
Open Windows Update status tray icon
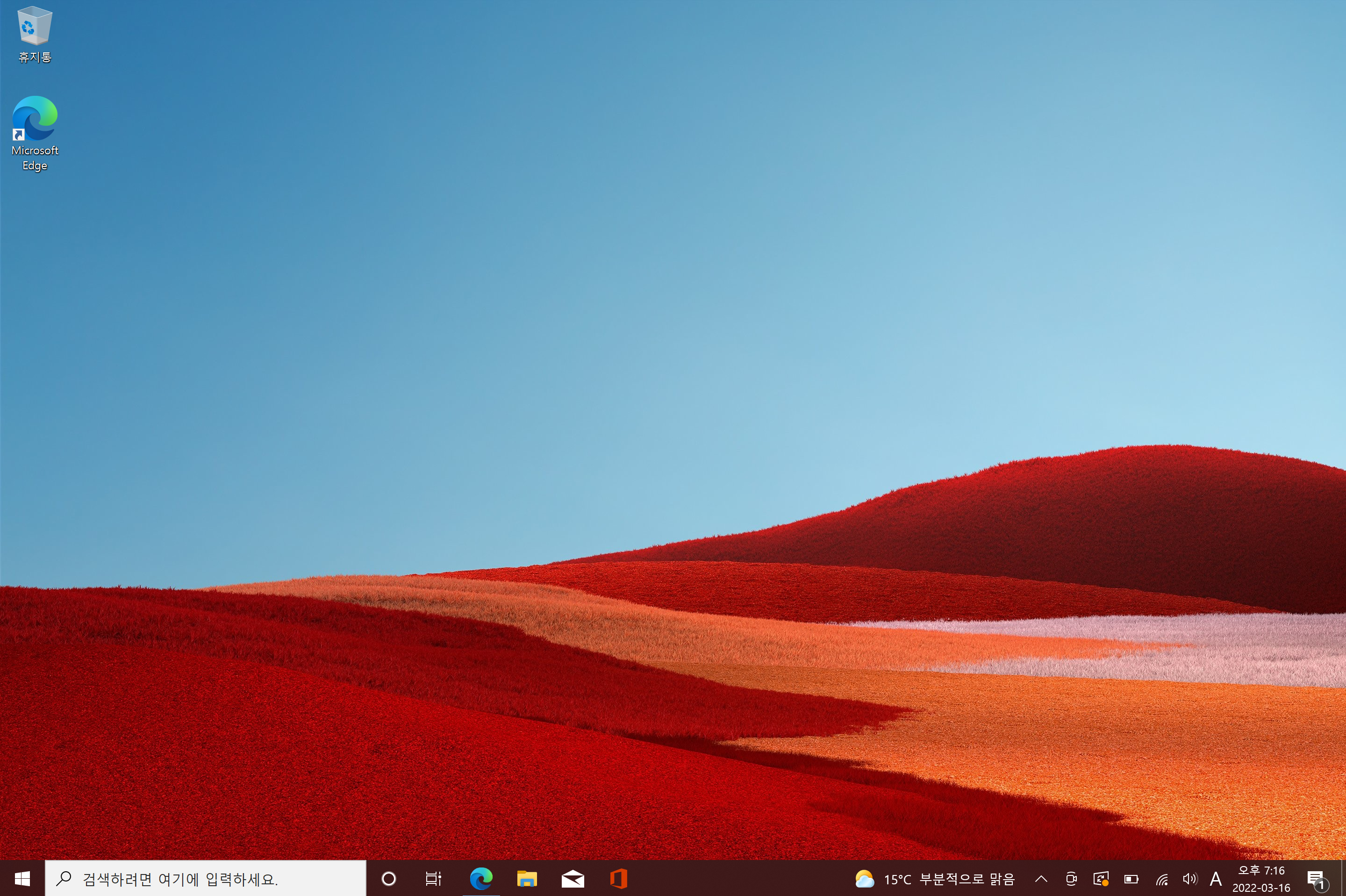click(1101, 879)
